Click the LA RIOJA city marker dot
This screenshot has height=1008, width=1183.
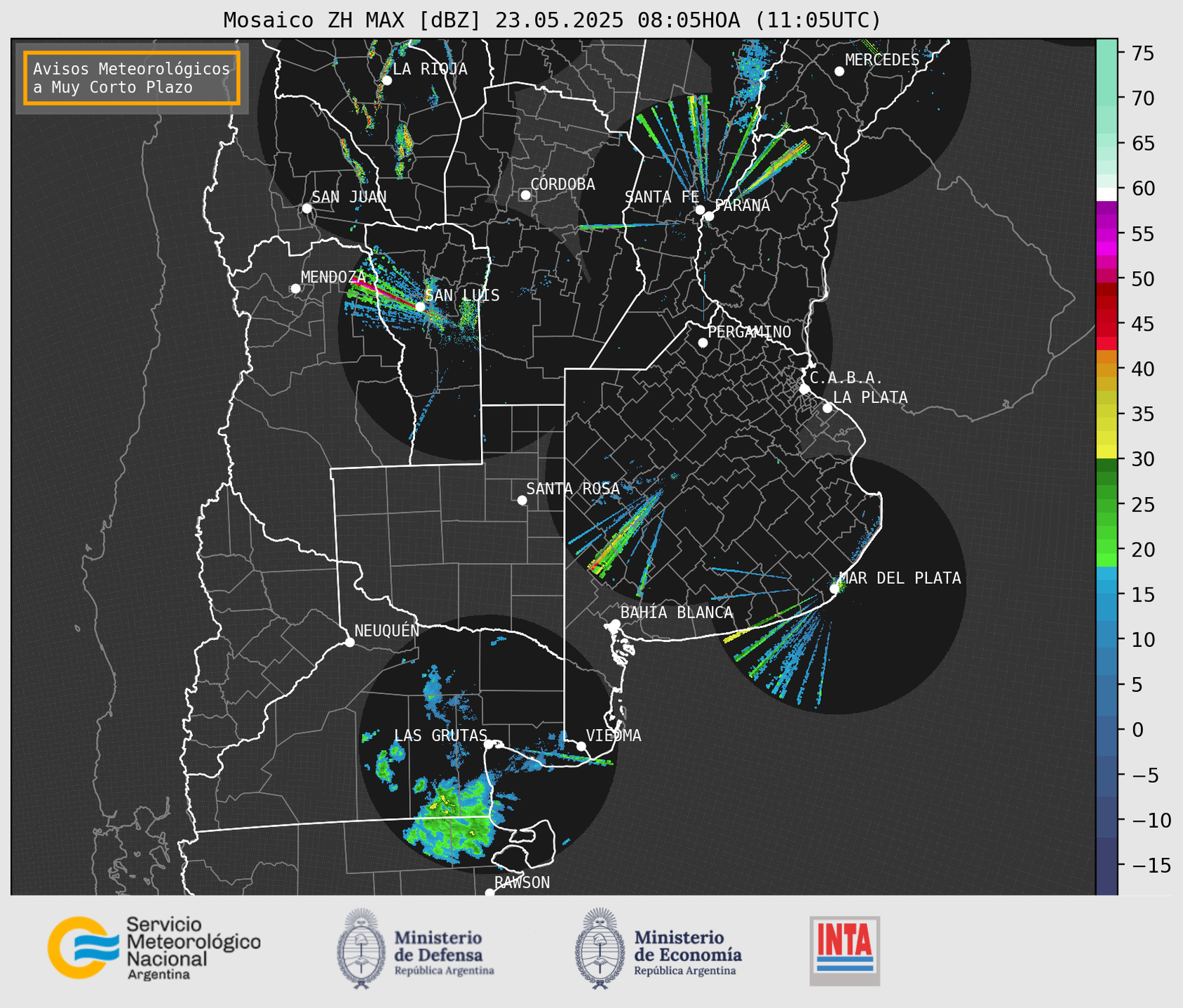click(386, 81)
